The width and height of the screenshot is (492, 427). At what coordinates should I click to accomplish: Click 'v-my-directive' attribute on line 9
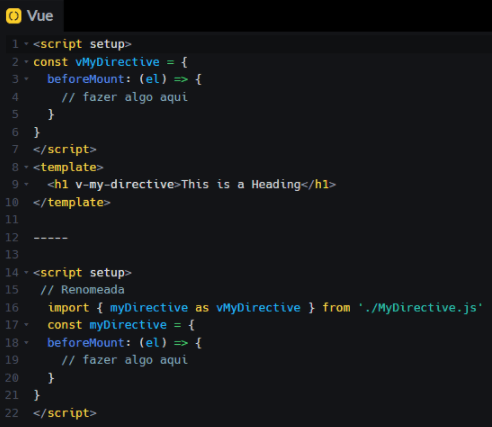click(x=125, y=185)
